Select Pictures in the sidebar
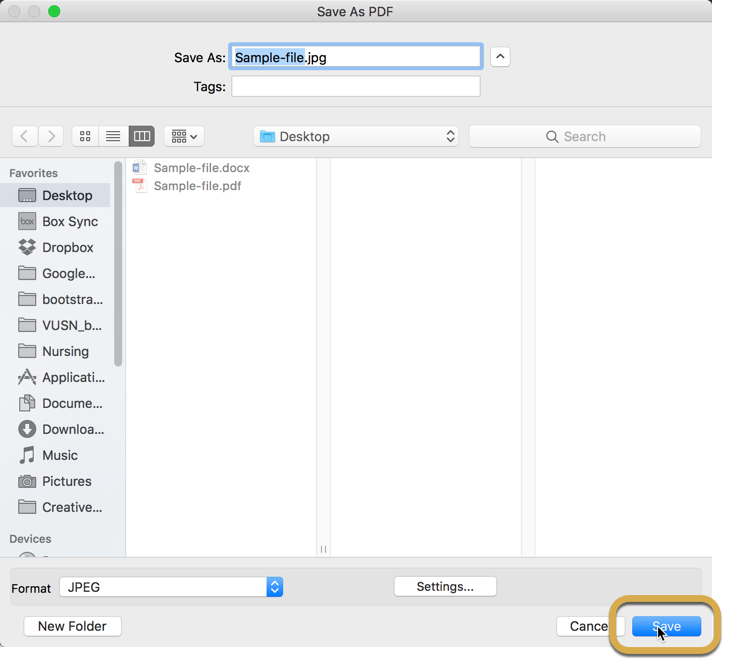Screen dimensions: 741x669 [x=66, y=481]
